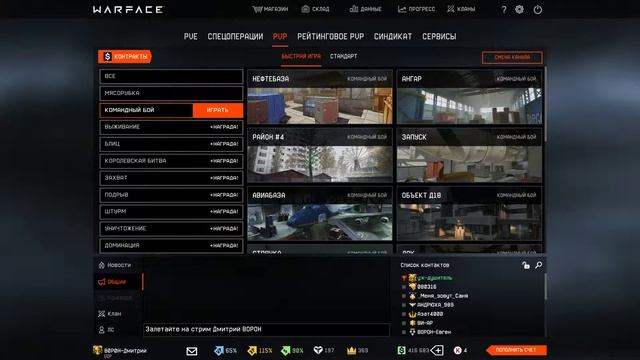Click the Новости home icon in chat sidebar
Screen dimensions: 640x360
[102, 265]
